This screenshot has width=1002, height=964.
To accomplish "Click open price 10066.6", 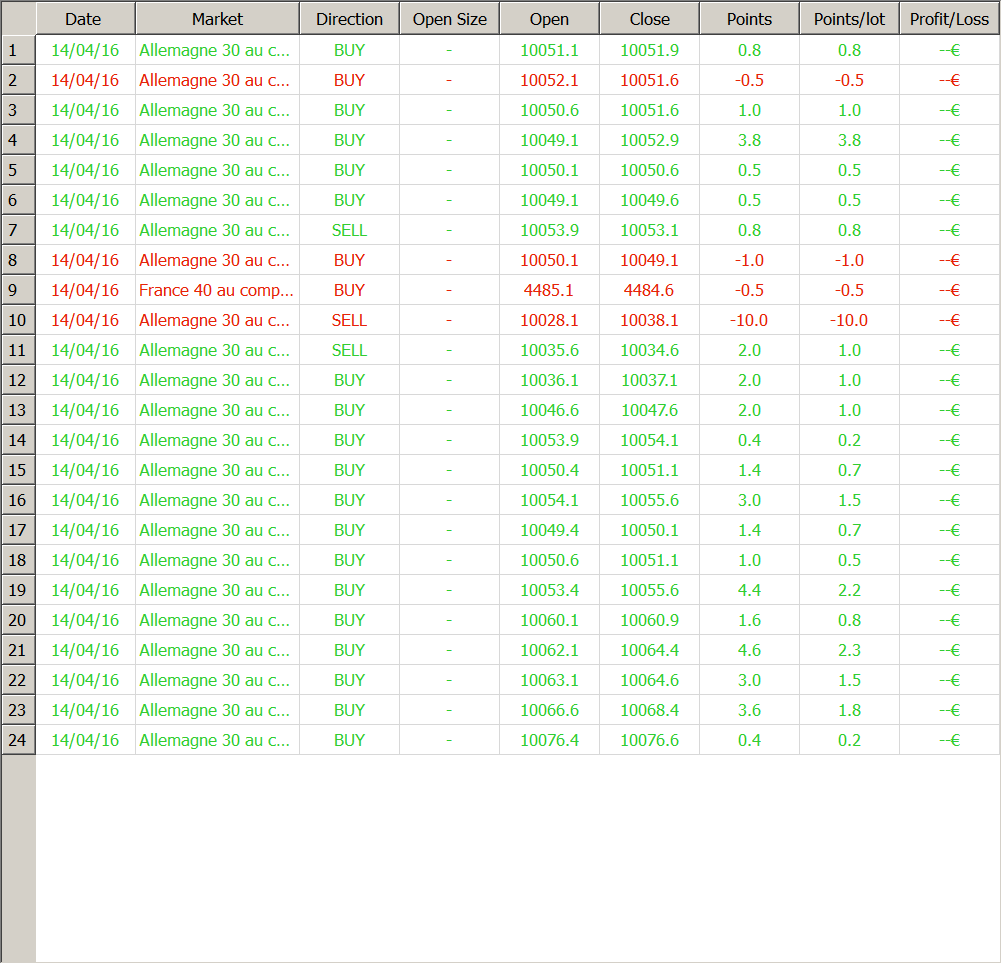I will pos(550,710).
